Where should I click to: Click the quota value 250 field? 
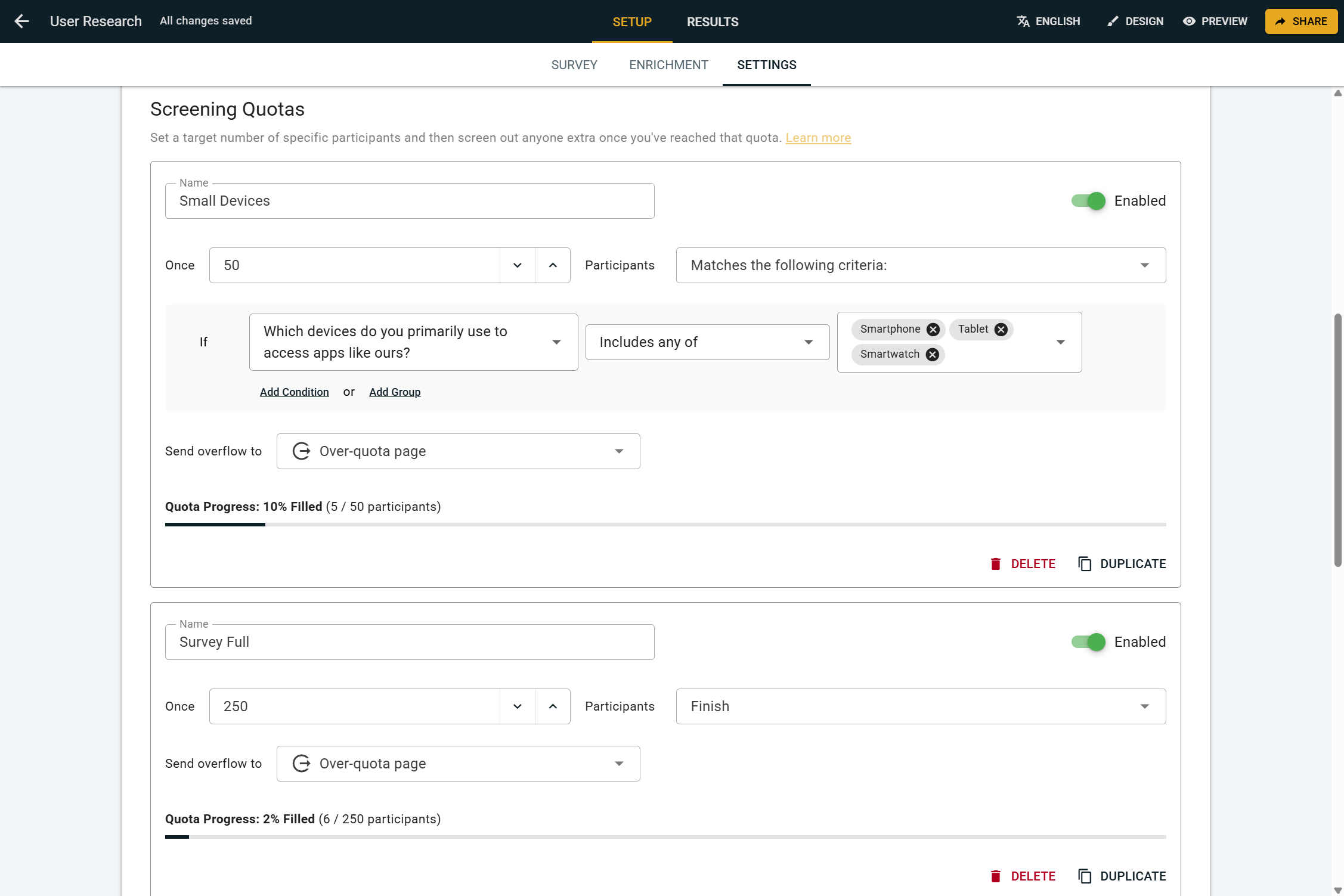pyautogui.click(x=354, y=706)
